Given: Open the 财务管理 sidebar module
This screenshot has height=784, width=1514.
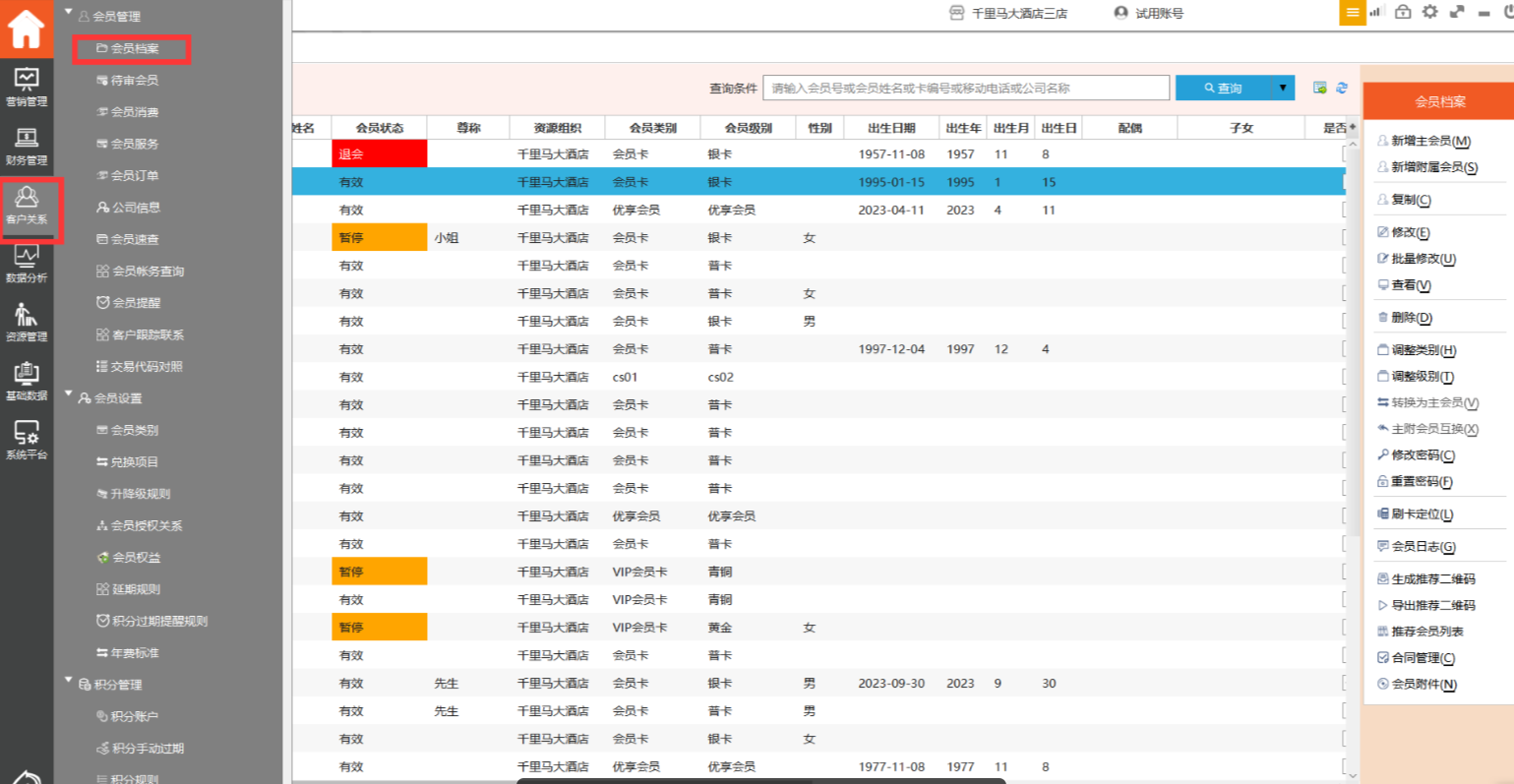Looking at the screenshot, I should pyautogui.click(x=27, y=146).
